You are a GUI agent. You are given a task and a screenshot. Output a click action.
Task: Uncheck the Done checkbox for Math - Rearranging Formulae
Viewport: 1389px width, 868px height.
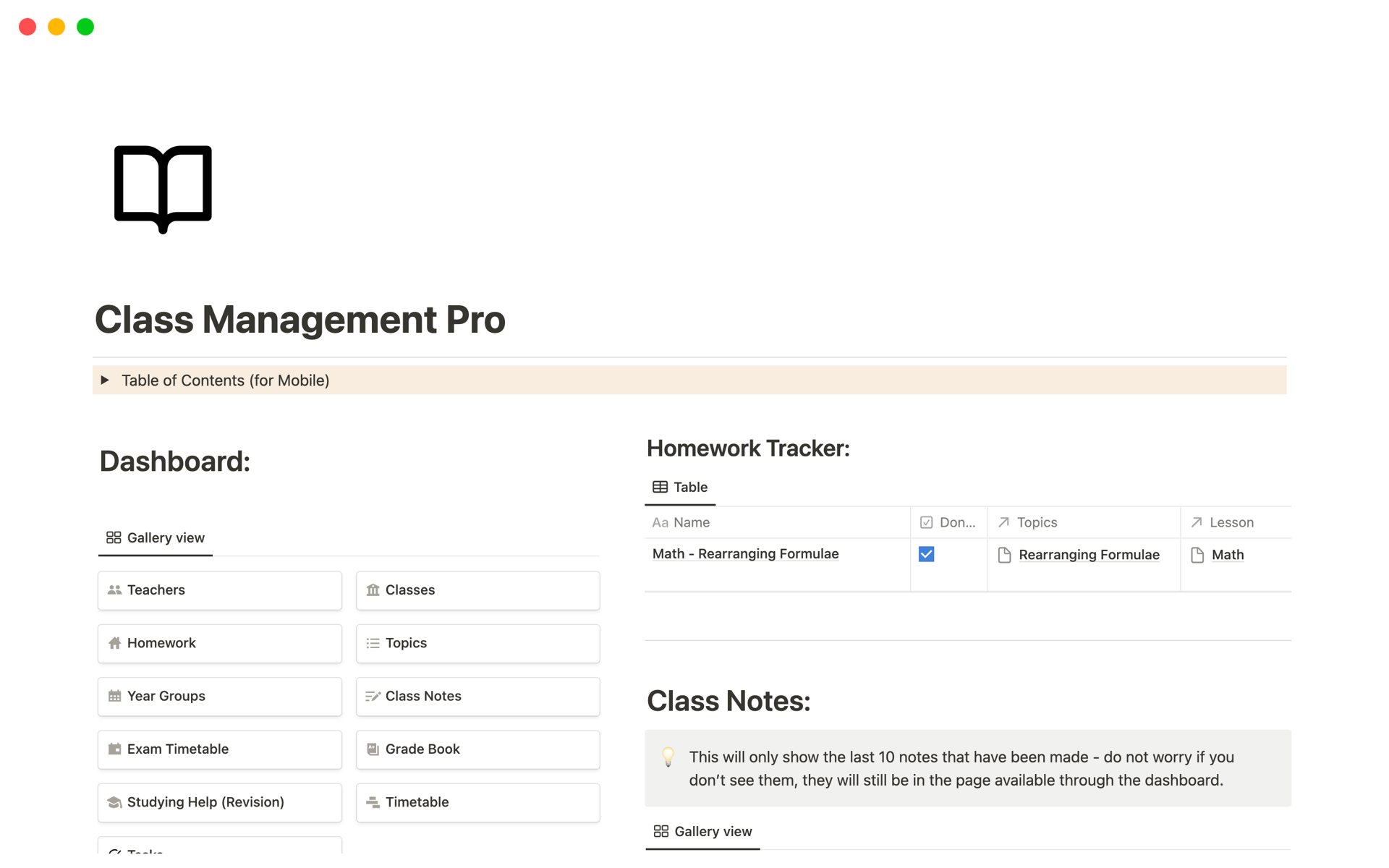926,553
